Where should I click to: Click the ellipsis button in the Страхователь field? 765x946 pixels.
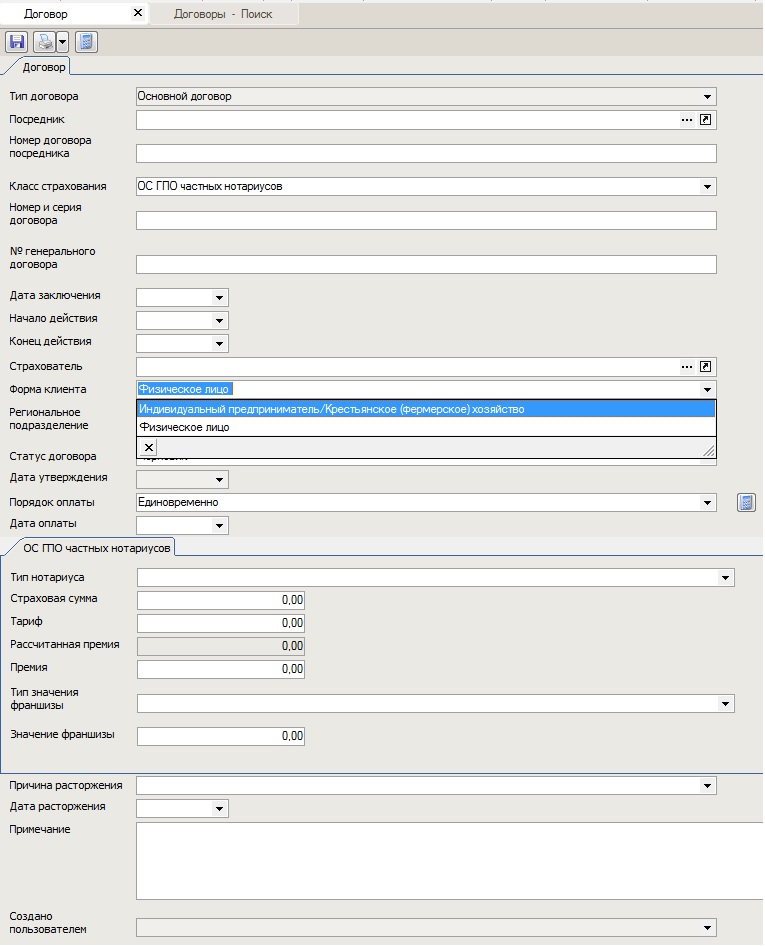coord(687,367)
